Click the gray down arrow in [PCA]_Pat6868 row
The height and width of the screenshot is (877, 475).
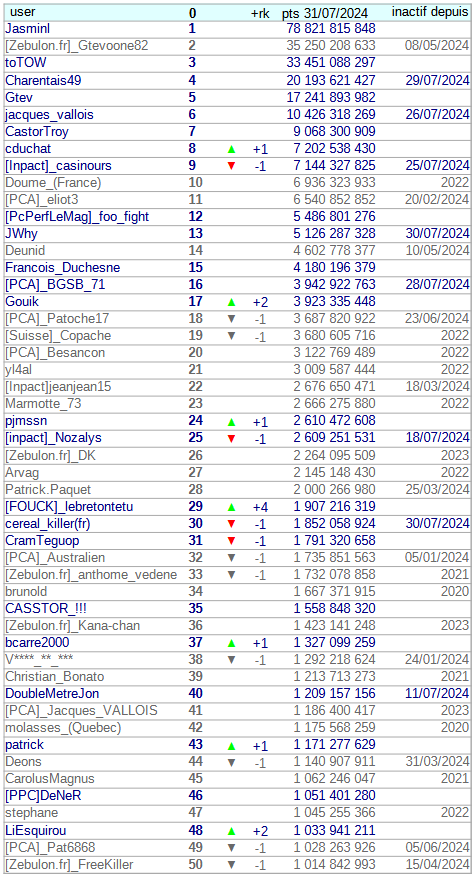(231, 848)
